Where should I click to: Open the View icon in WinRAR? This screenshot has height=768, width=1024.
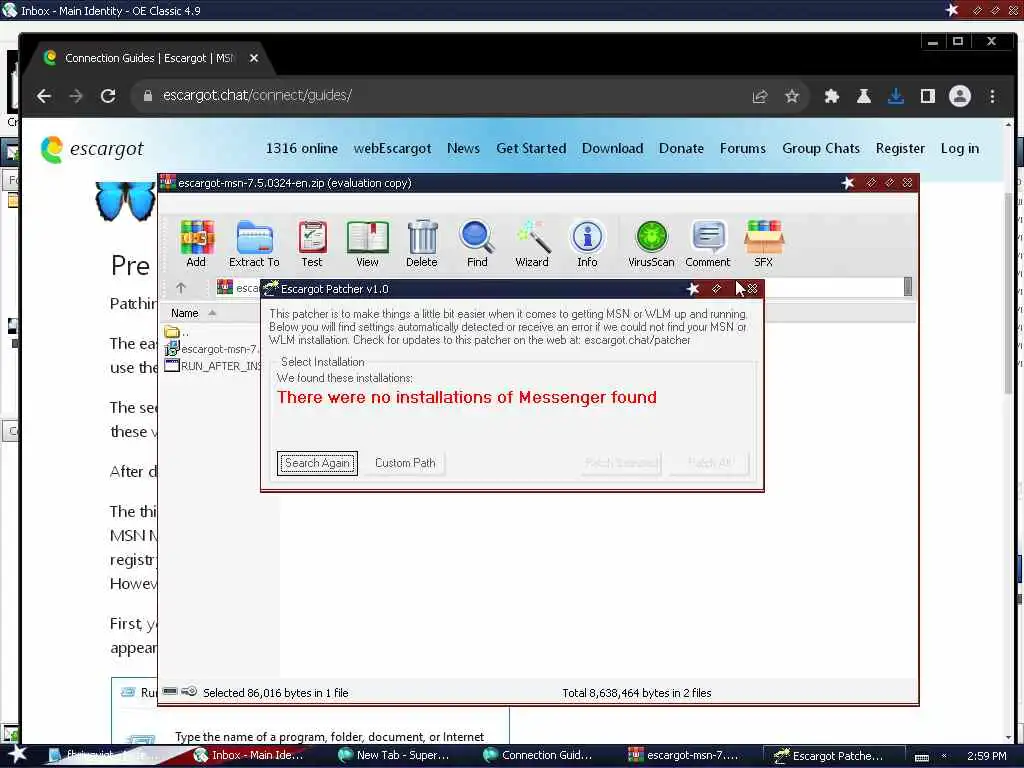367,244
